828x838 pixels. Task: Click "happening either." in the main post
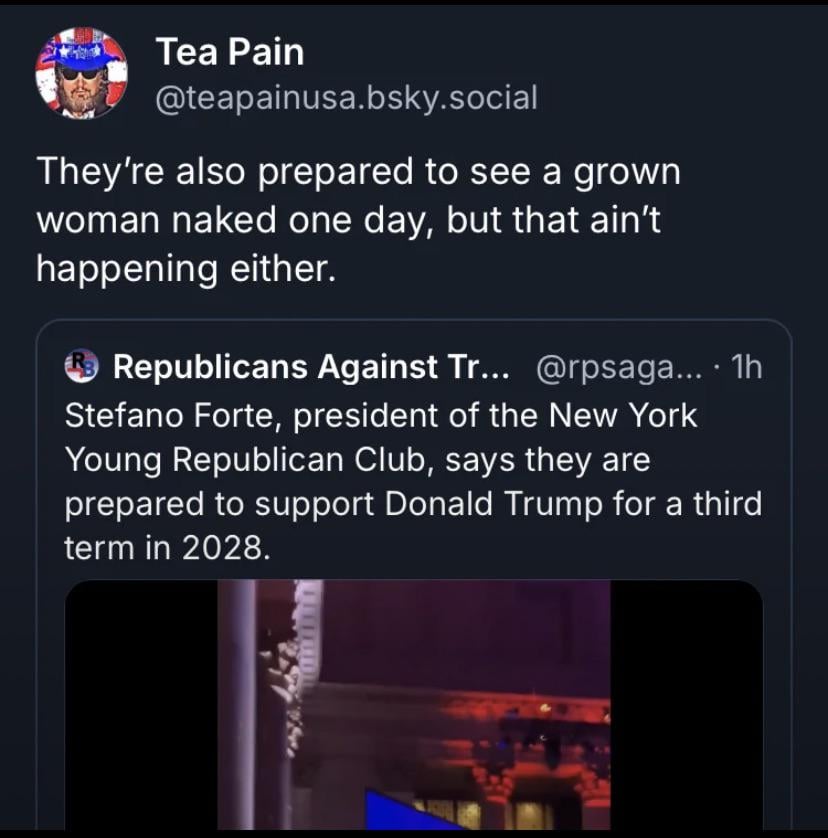tap(183, 268)
